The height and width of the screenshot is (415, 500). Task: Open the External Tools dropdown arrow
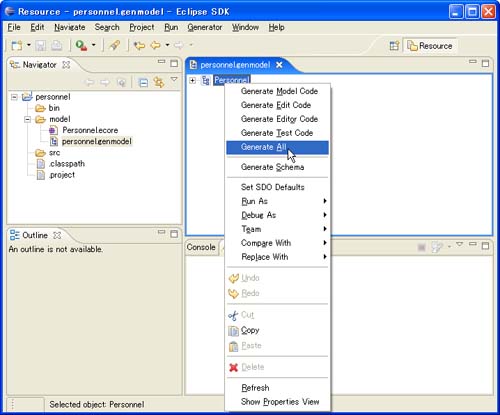pyautogui.click(x=94, y=45)
